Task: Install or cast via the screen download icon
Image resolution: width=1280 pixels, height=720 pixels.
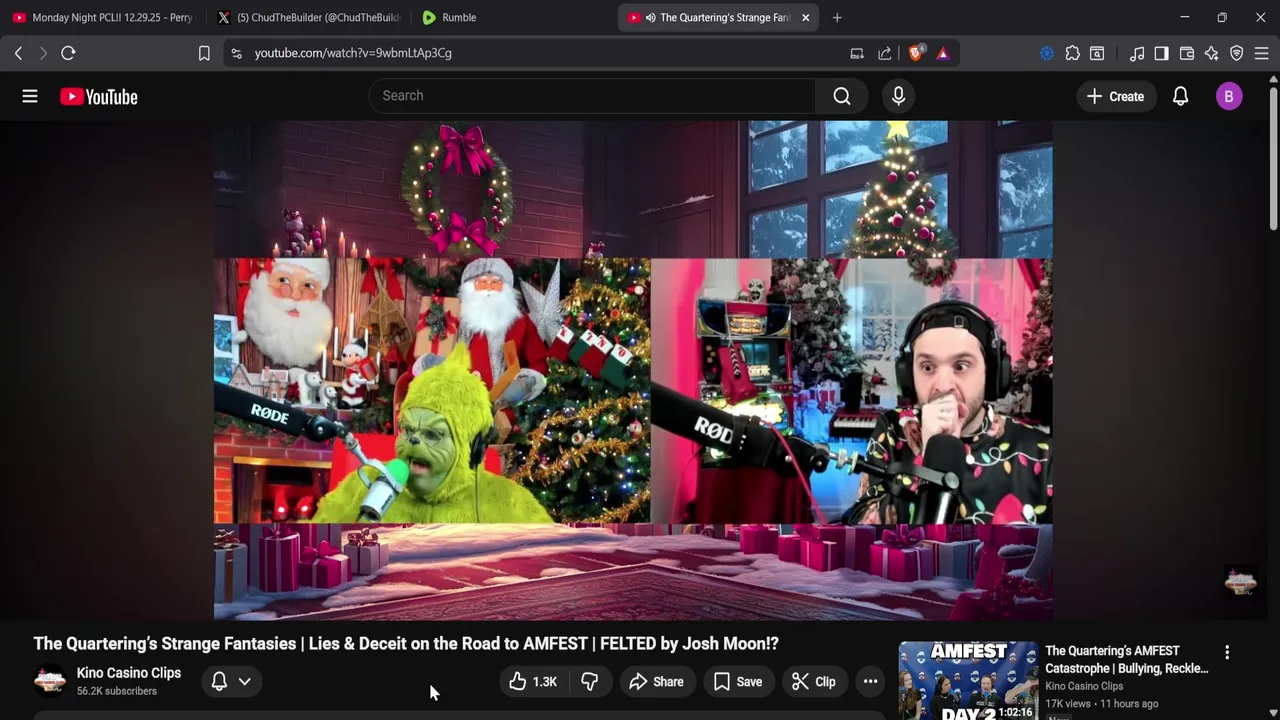Action: pyautogui.click(x=857, y=53)
